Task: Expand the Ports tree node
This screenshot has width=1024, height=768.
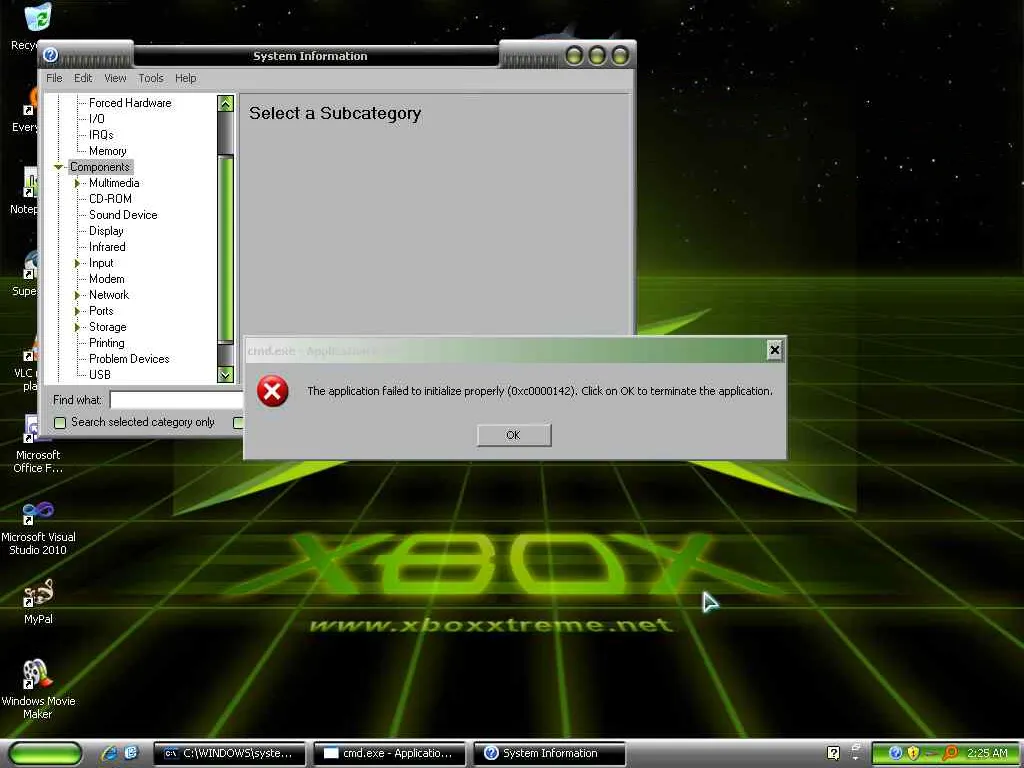Action: click(77, 312)
